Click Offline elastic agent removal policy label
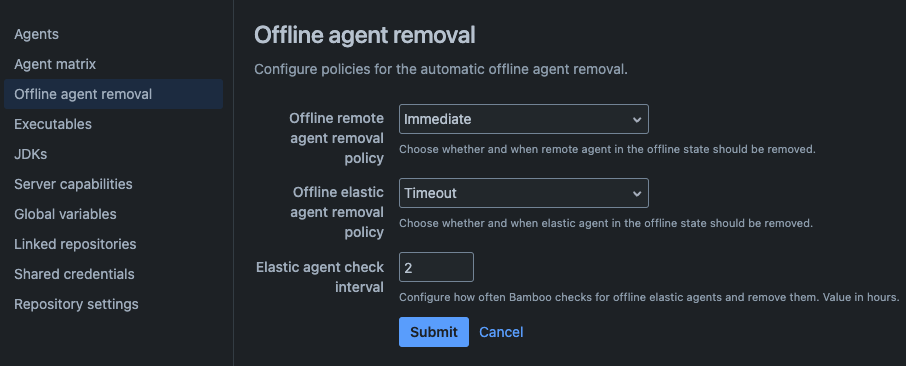 click(337, 213)
